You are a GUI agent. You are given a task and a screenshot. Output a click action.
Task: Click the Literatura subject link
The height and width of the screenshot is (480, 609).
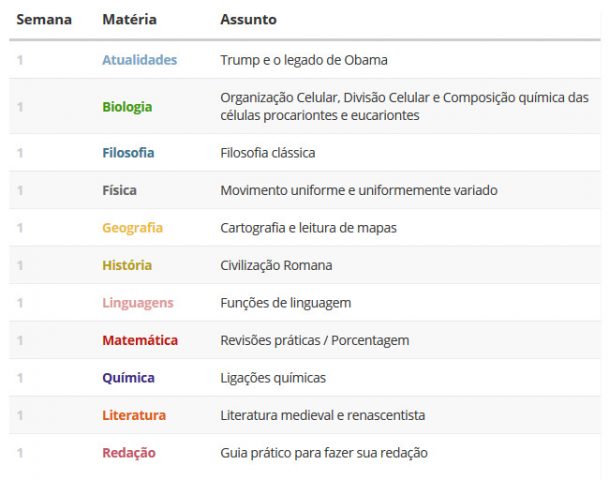[x=134, y=415]
